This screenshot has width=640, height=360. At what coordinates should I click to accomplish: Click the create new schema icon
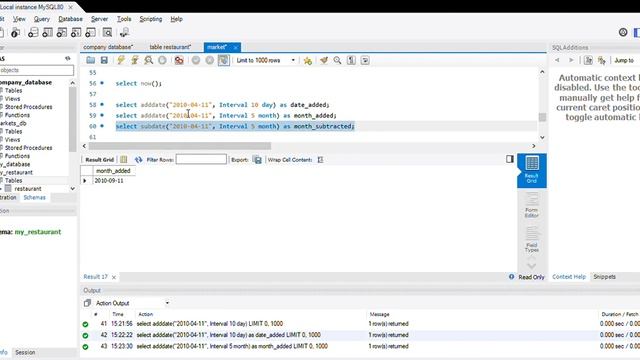coord(33,33)
